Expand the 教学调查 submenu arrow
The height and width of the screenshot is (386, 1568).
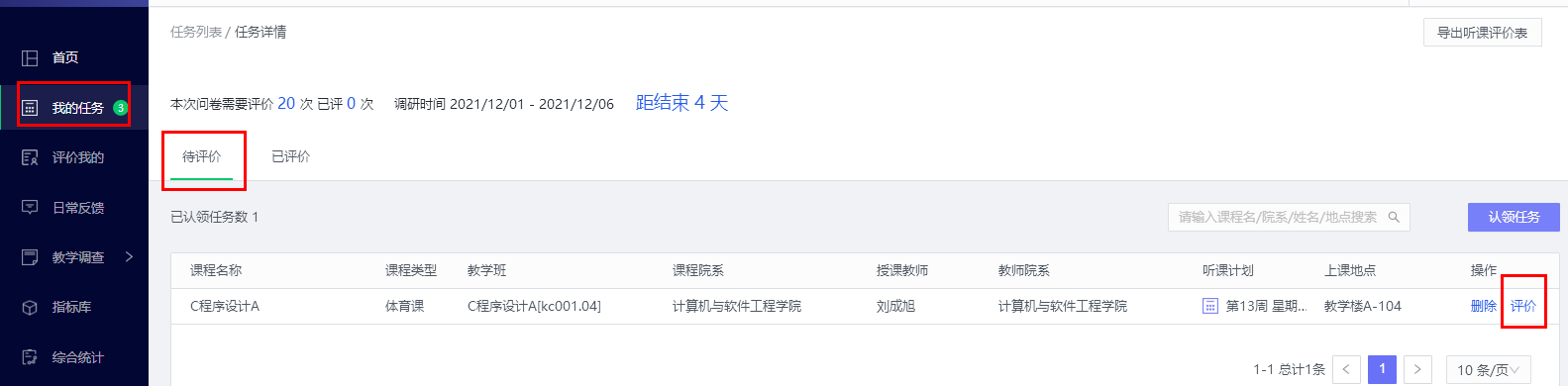point(129,257)
